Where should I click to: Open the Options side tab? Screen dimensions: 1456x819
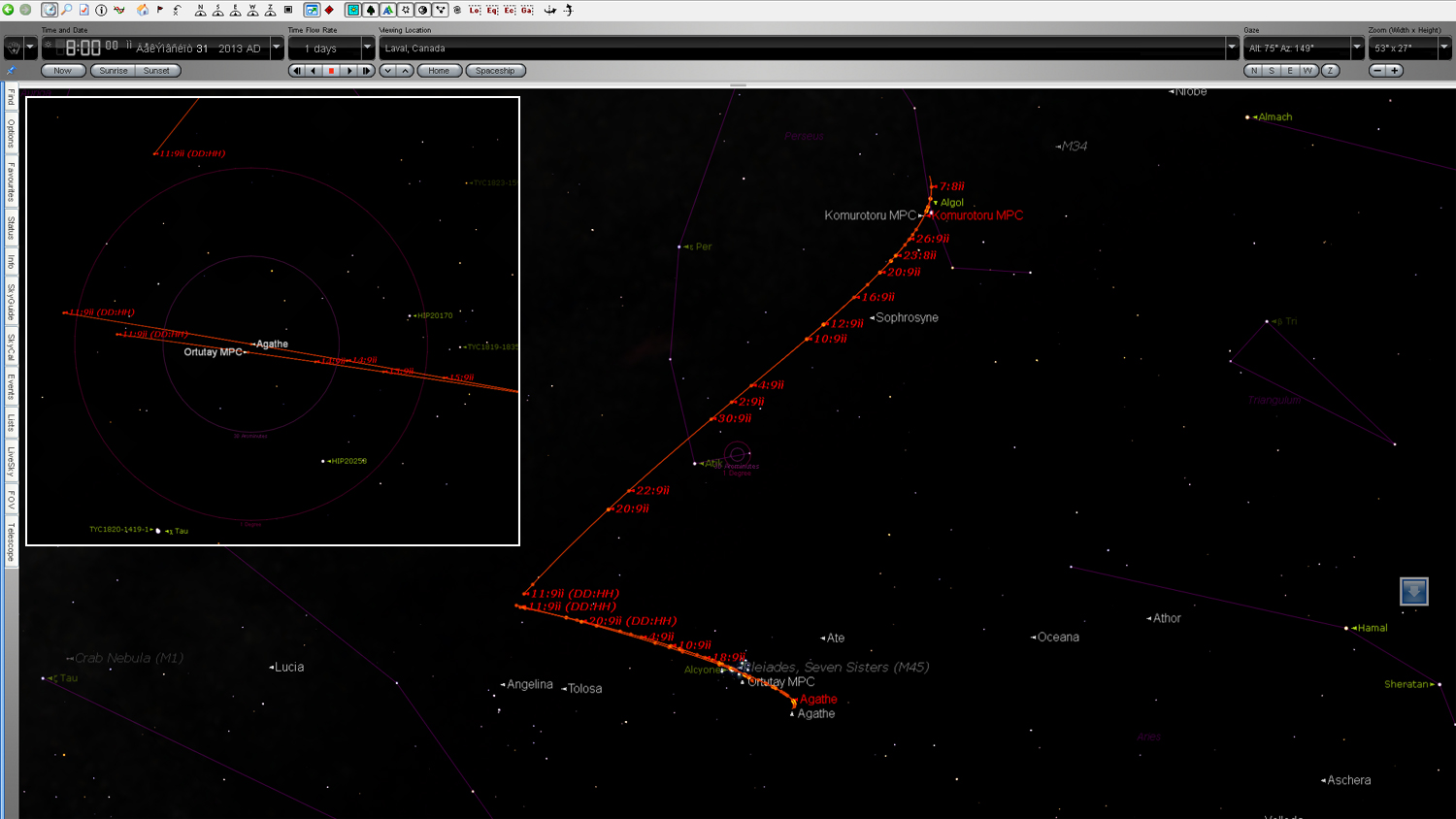[11, 133]
